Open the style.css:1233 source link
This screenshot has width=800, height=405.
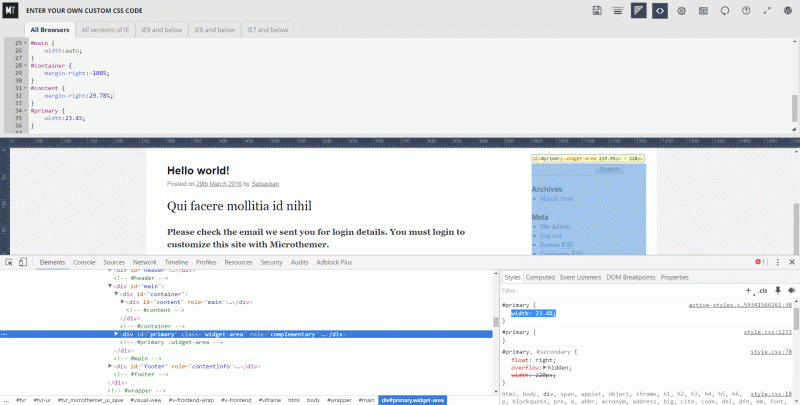pyautogui.click(x=767, y=333)
